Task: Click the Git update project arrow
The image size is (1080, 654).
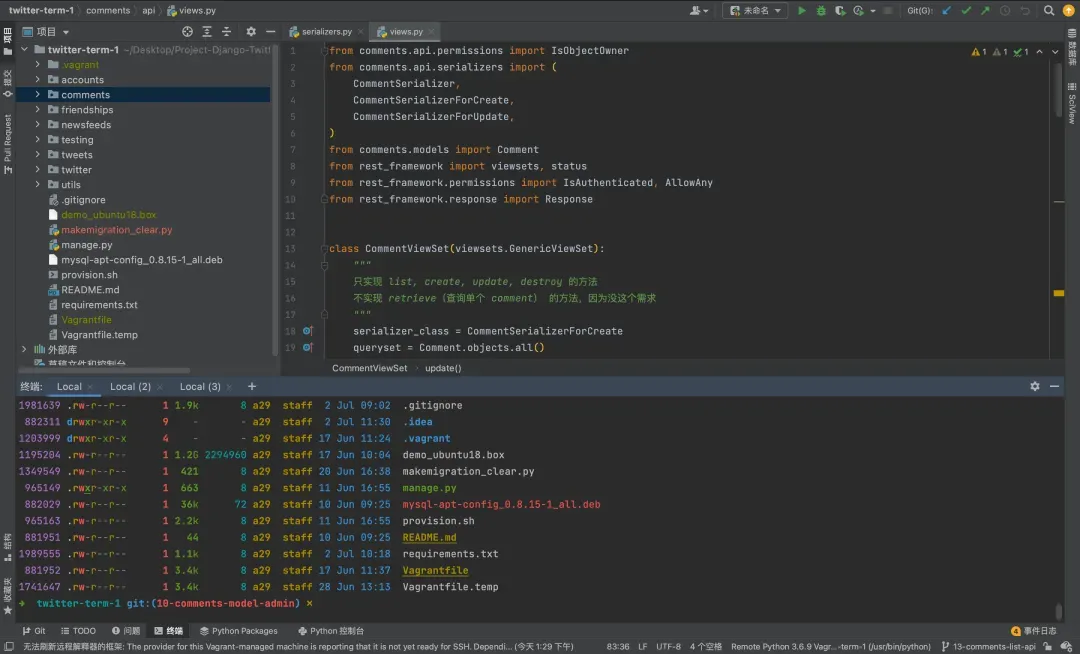Action: point(946,10)
